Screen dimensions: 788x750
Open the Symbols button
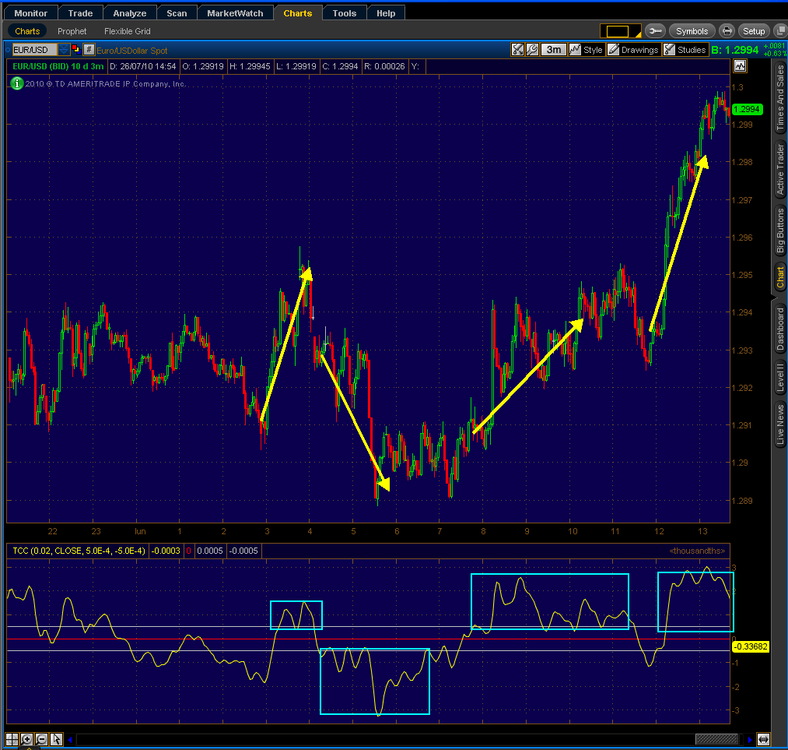[x=692, y=31]
